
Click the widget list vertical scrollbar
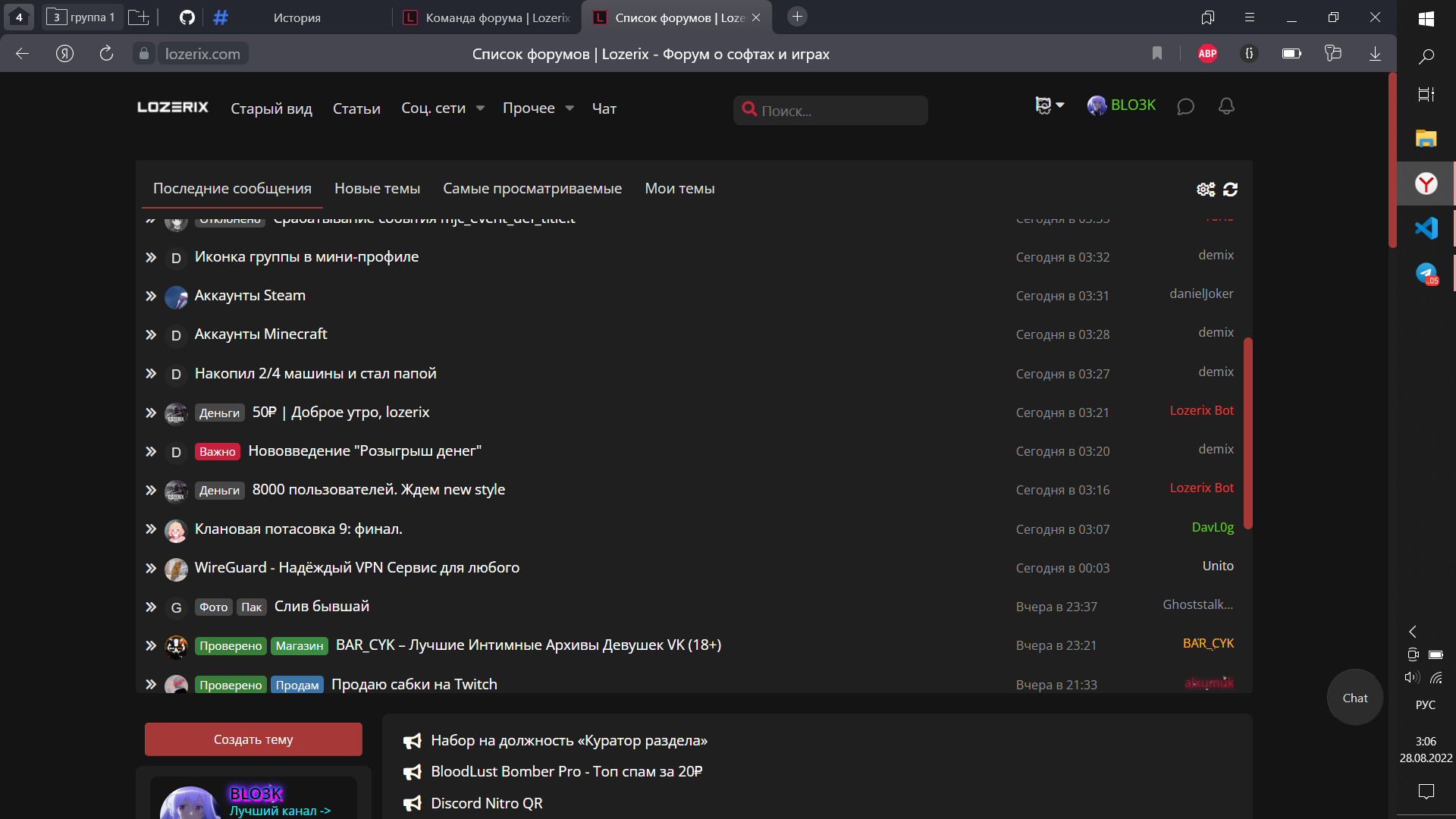point(1247,434)
